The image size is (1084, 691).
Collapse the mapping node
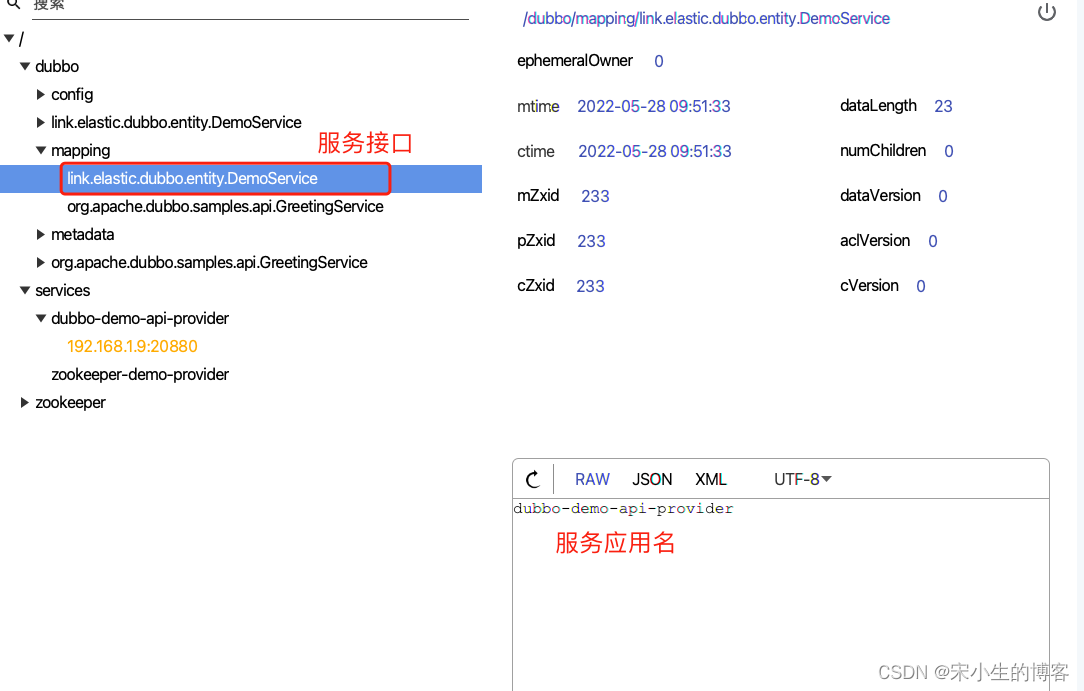pos(41,151)
